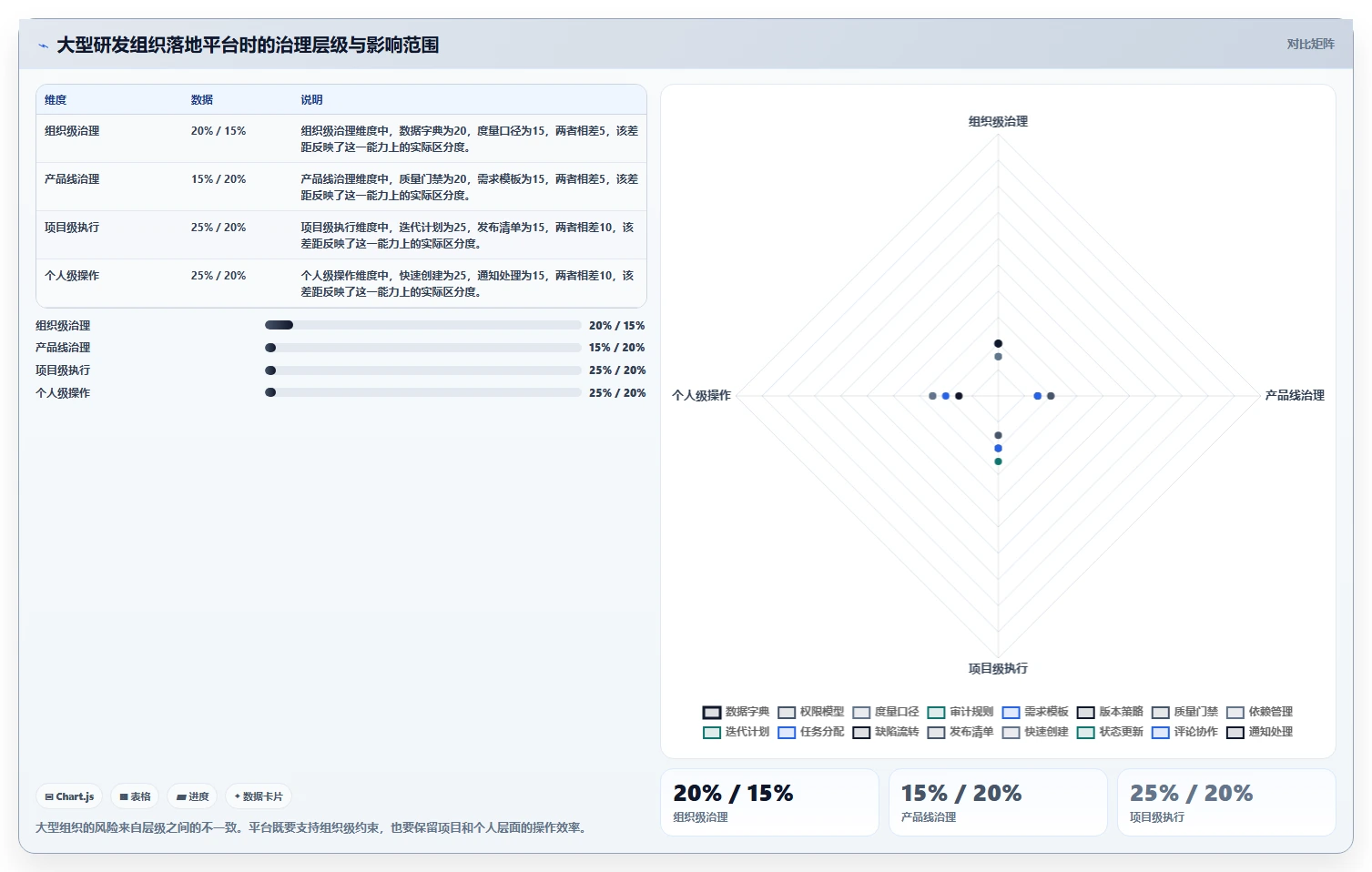
Task: Show the 快速创建 dataset via its legend entry
Action: pos(1034,732)
